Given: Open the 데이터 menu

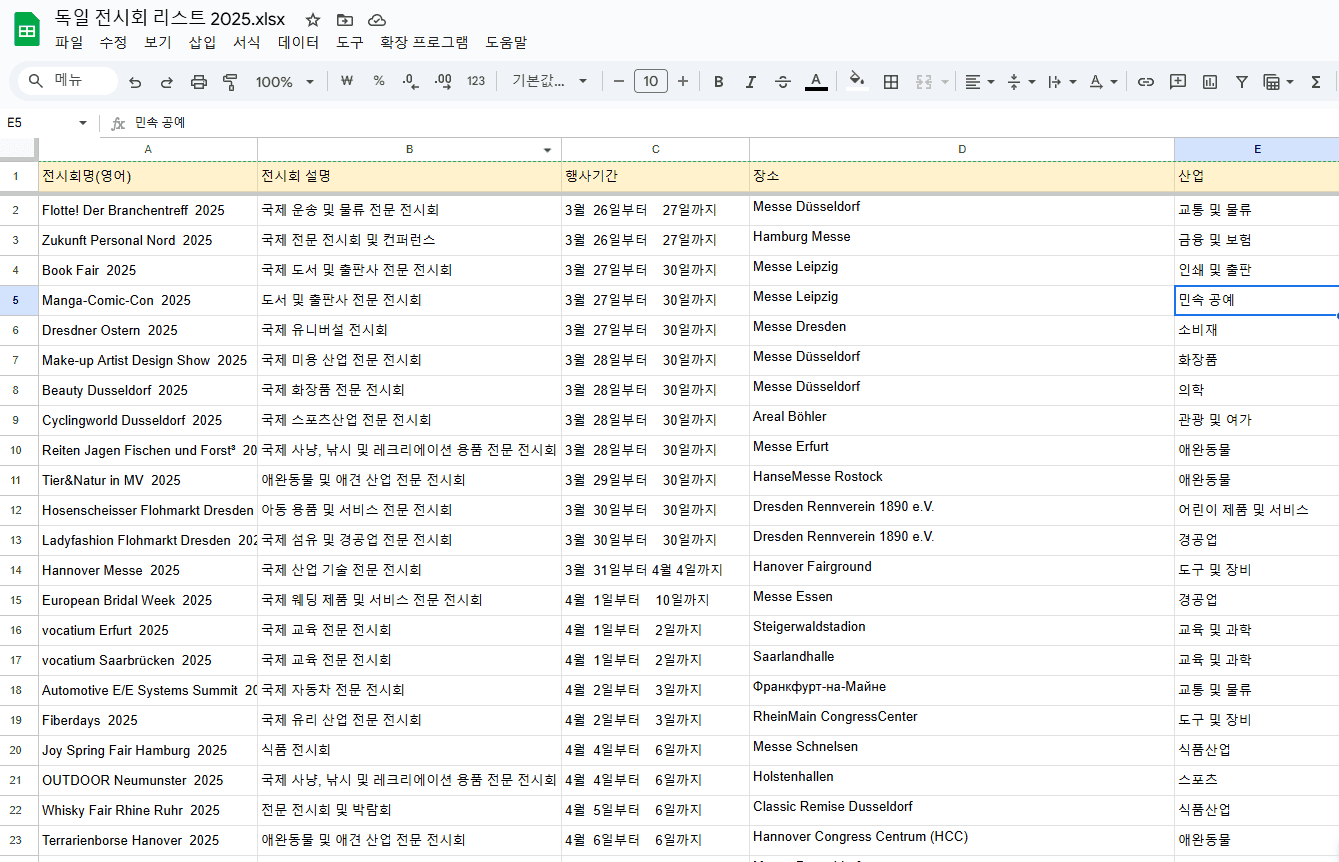Looking at the screenshot, I should pyautogui.click(x=298, y=42).
